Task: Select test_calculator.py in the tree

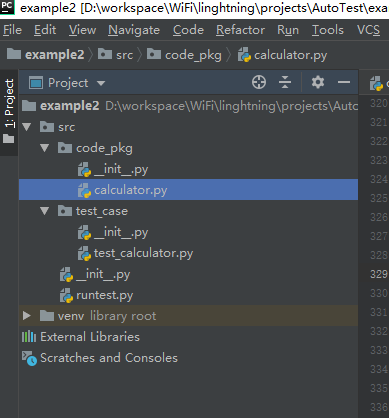Action: 188,253
